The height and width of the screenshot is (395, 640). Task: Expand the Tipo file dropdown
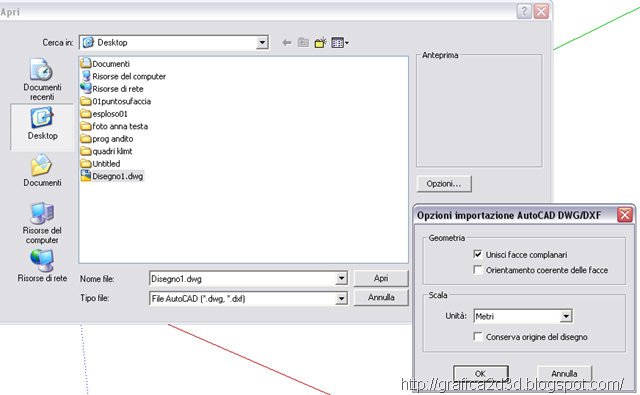[341, 299]
